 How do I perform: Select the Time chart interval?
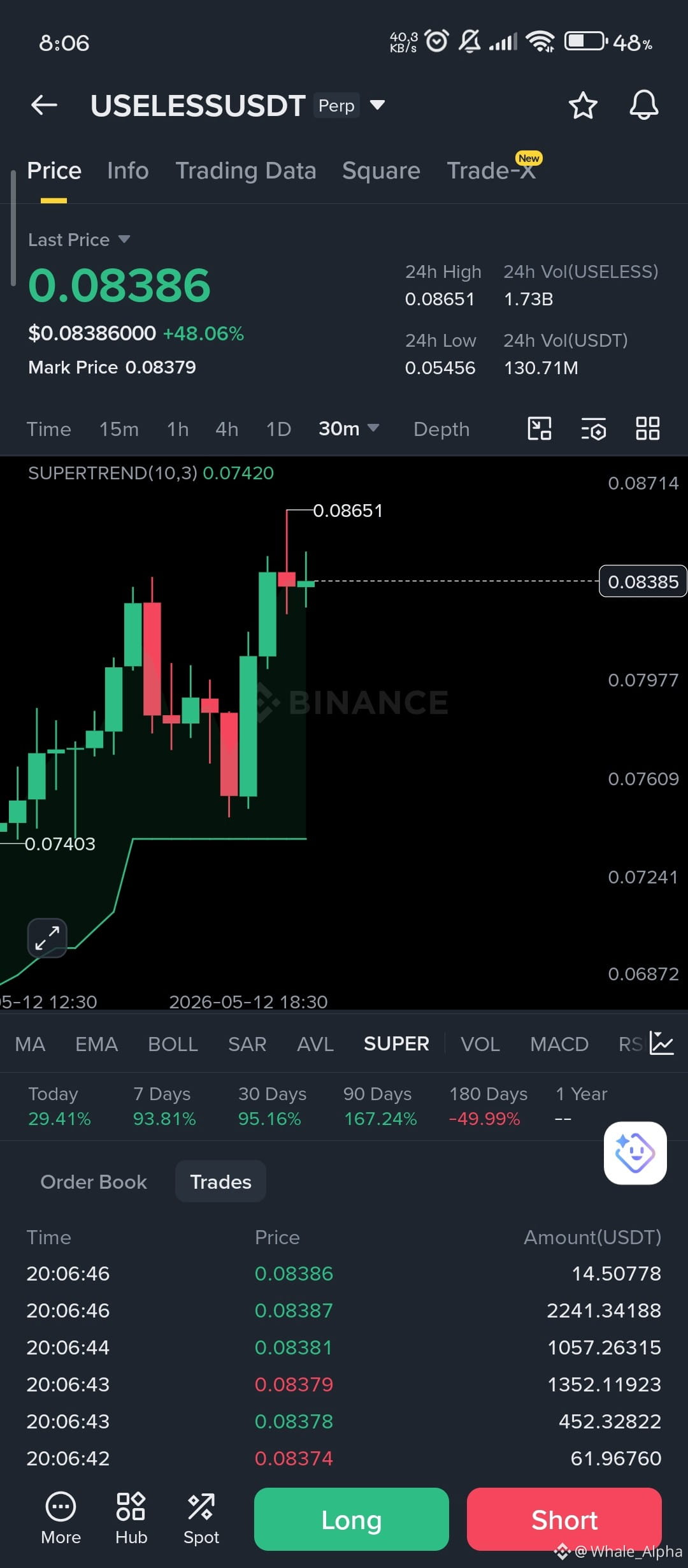click(x=48, y=429)
